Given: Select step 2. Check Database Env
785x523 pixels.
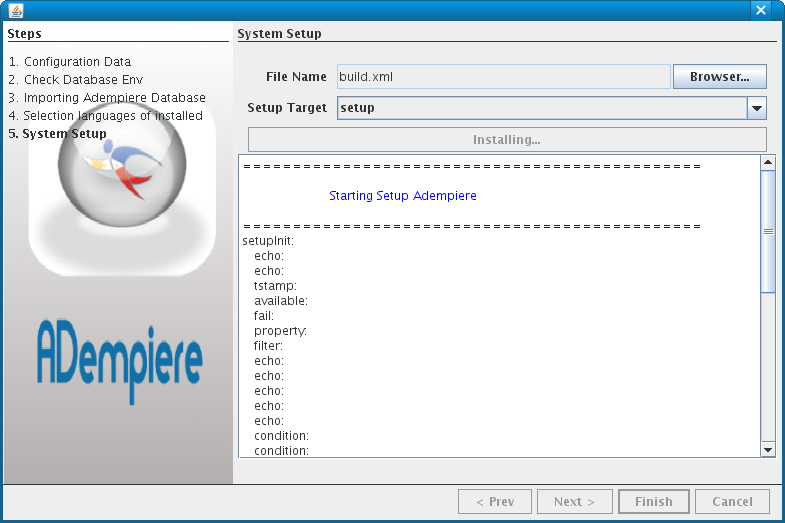Looking at the screenshot, I should (76, 80).
